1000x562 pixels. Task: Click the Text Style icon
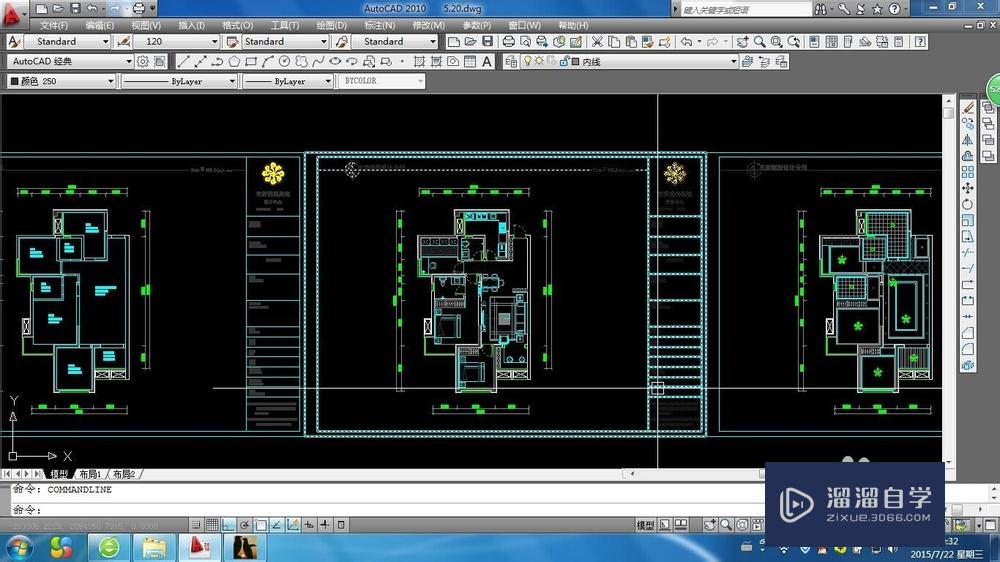click(x=14, y=41)
